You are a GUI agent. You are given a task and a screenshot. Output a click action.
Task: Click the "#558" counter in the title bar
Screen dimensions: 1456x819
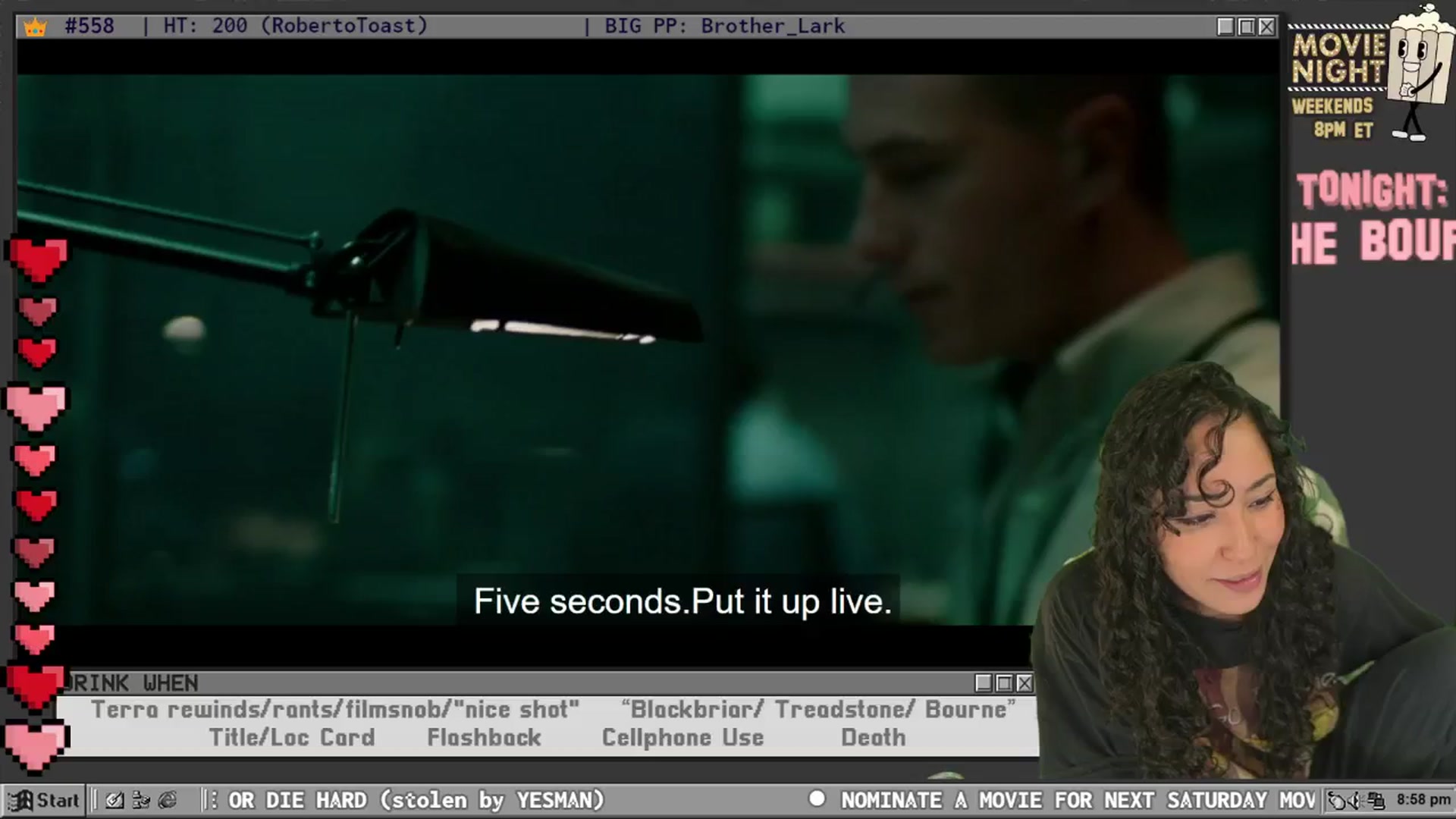[89, 26]
